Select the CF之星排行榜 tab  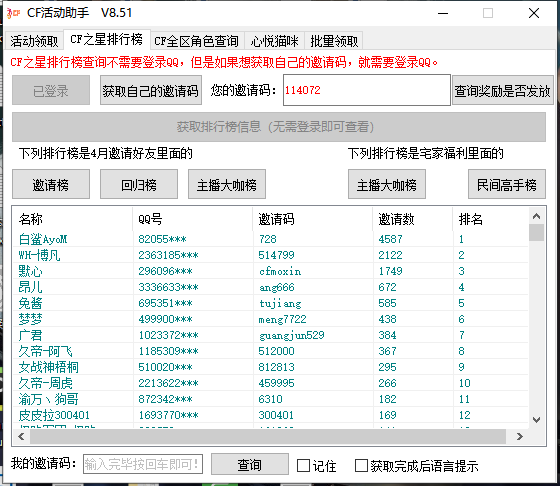(x=106, y=39)
